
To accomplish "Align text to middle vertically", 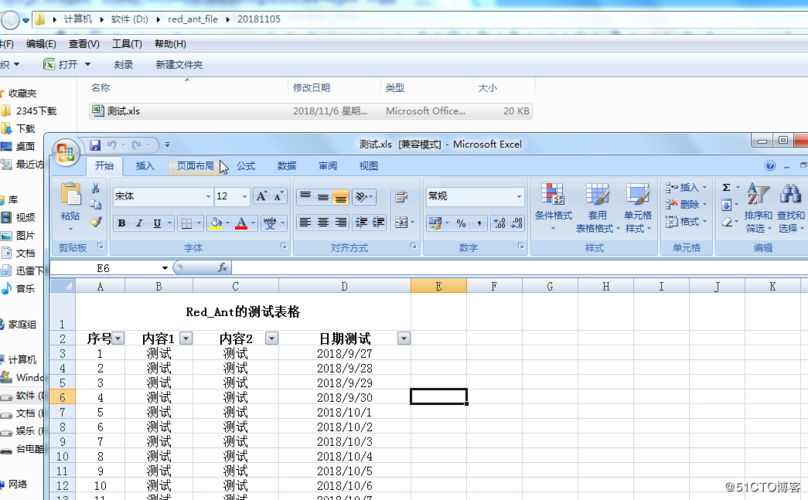I will 323,196.
